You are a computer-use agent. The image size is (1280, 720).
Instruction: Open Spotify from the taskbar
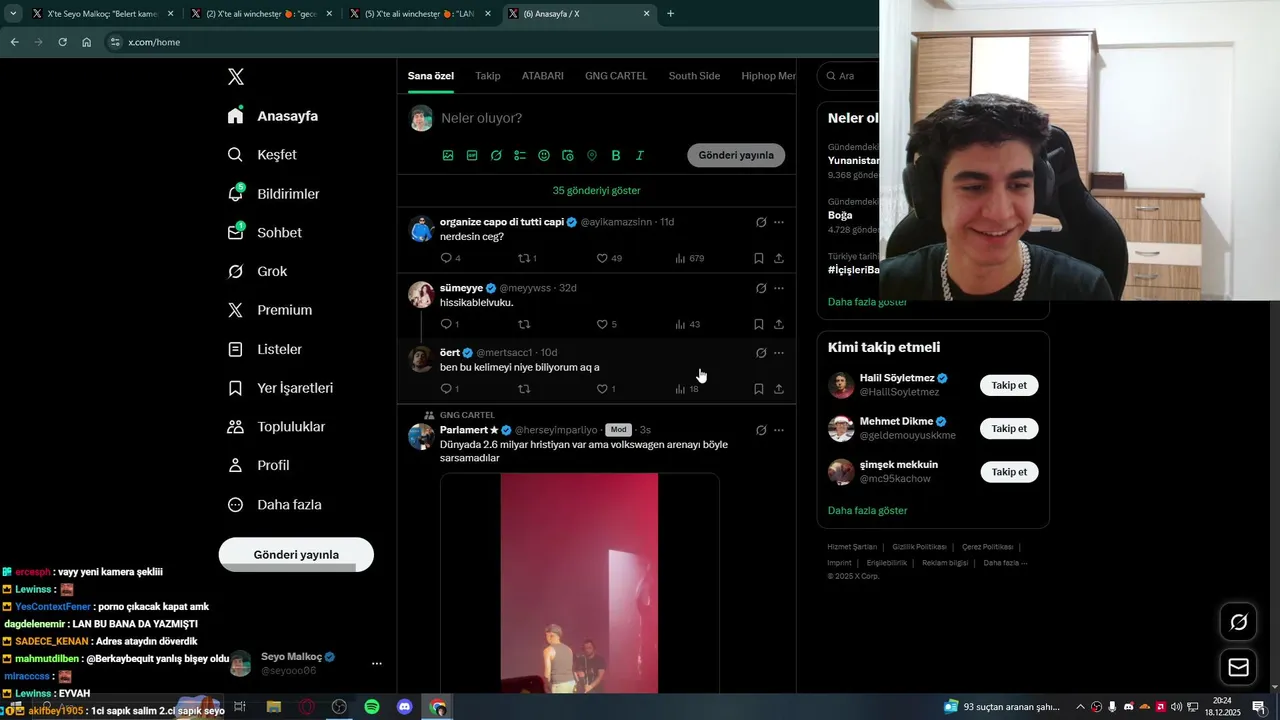pyautogui.click(x=372, y=707)
